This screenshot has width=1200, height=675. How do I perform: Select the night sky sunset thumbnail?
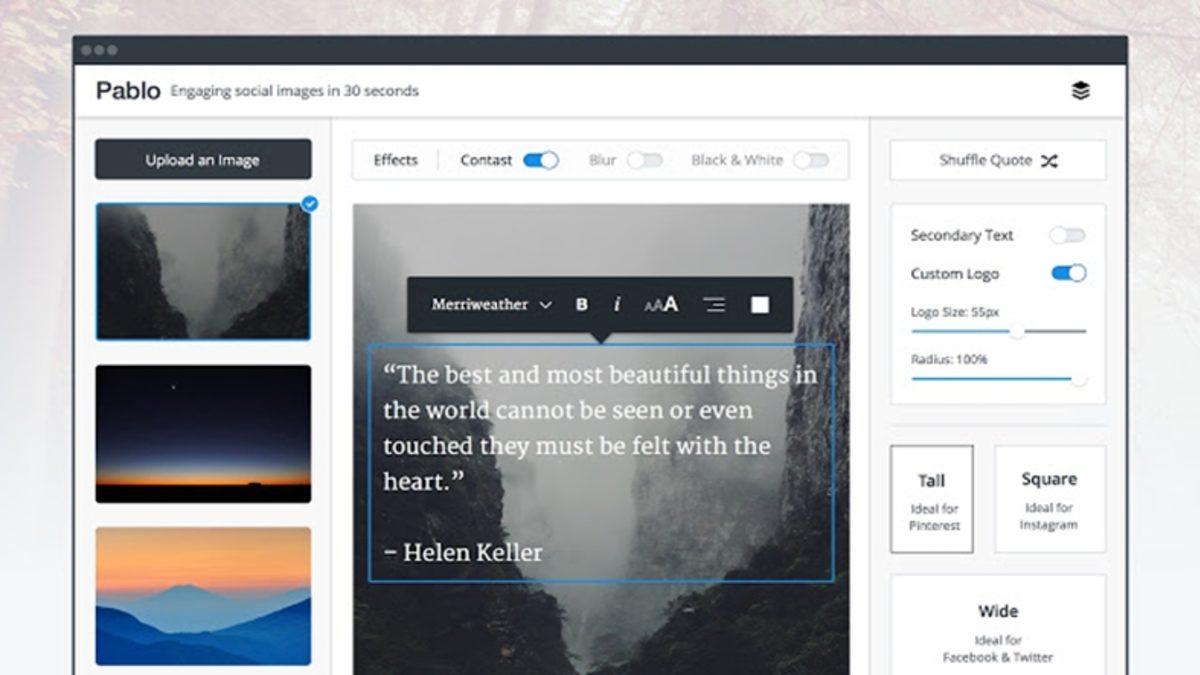pyautogui.click(x=203, y=433)
